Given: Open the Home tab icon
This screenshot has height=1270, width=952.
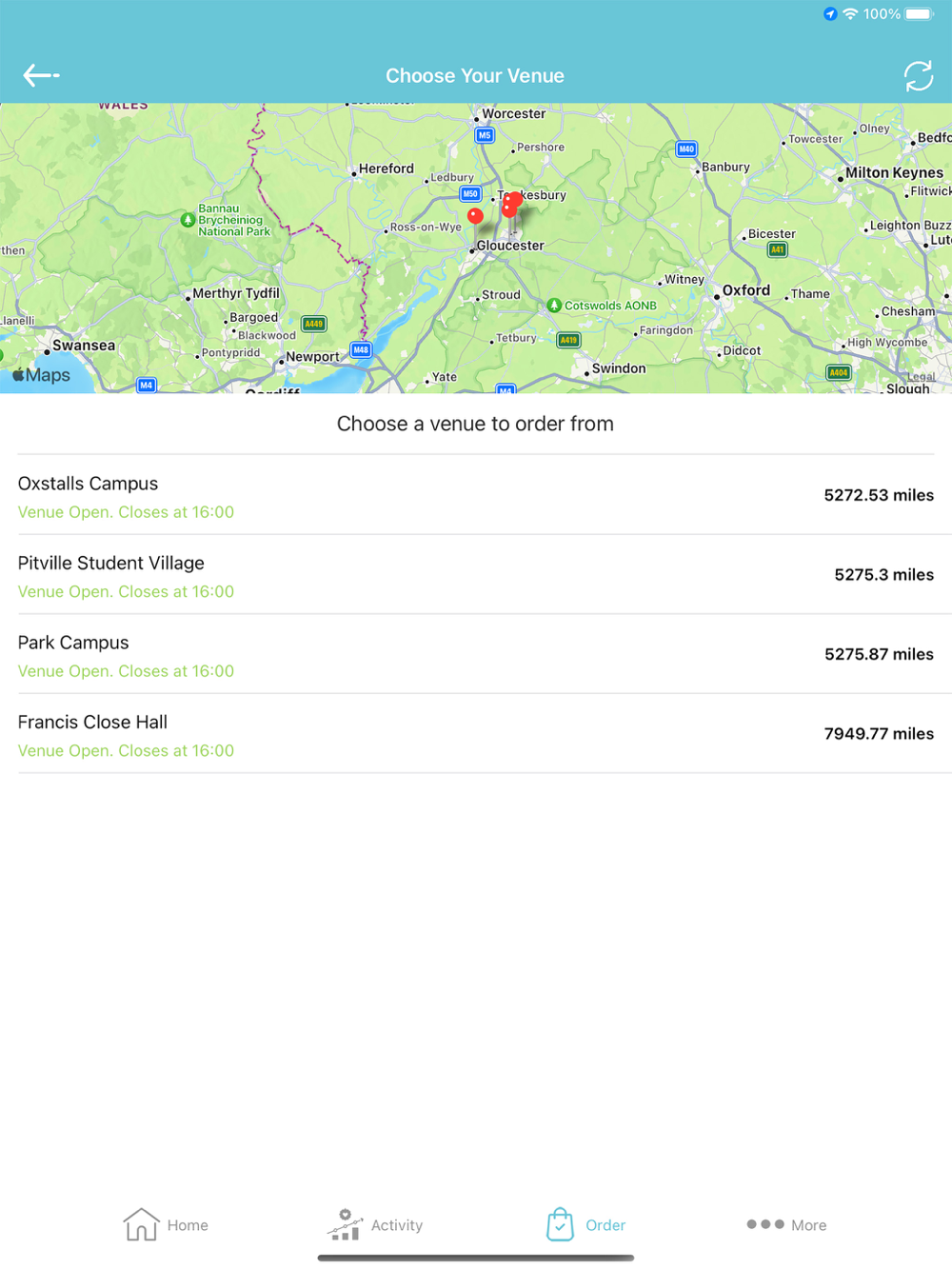Looking at the screenshot, I should 141,1224.
